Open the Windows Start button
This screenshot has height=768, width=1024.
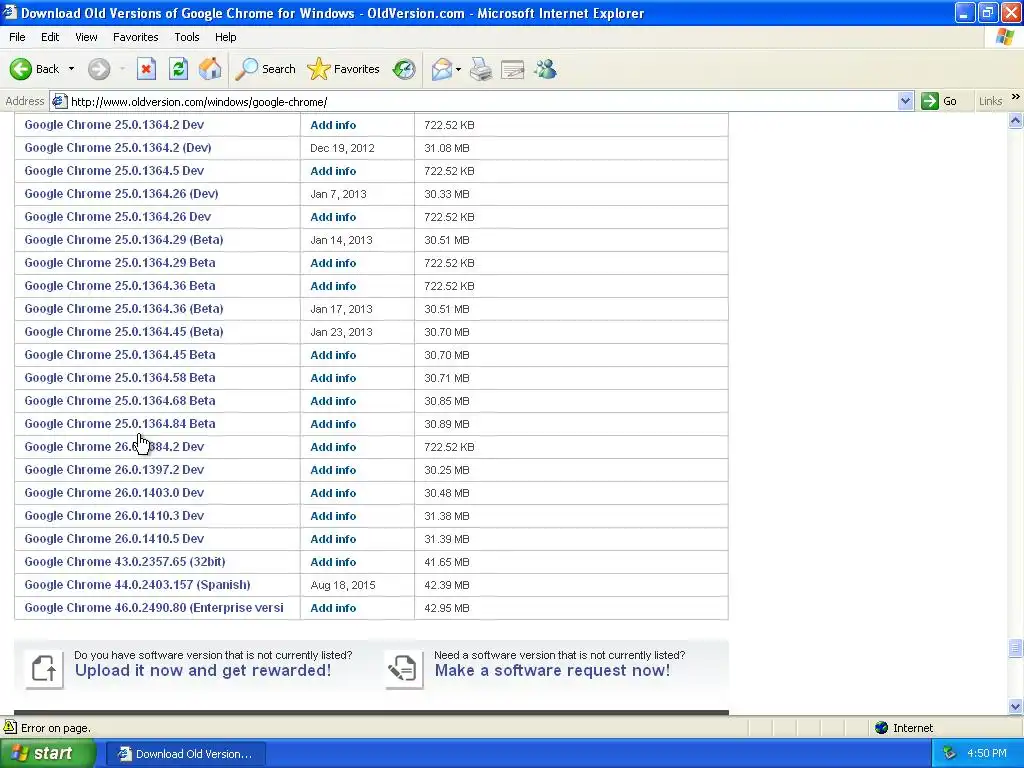pos(47,754)
